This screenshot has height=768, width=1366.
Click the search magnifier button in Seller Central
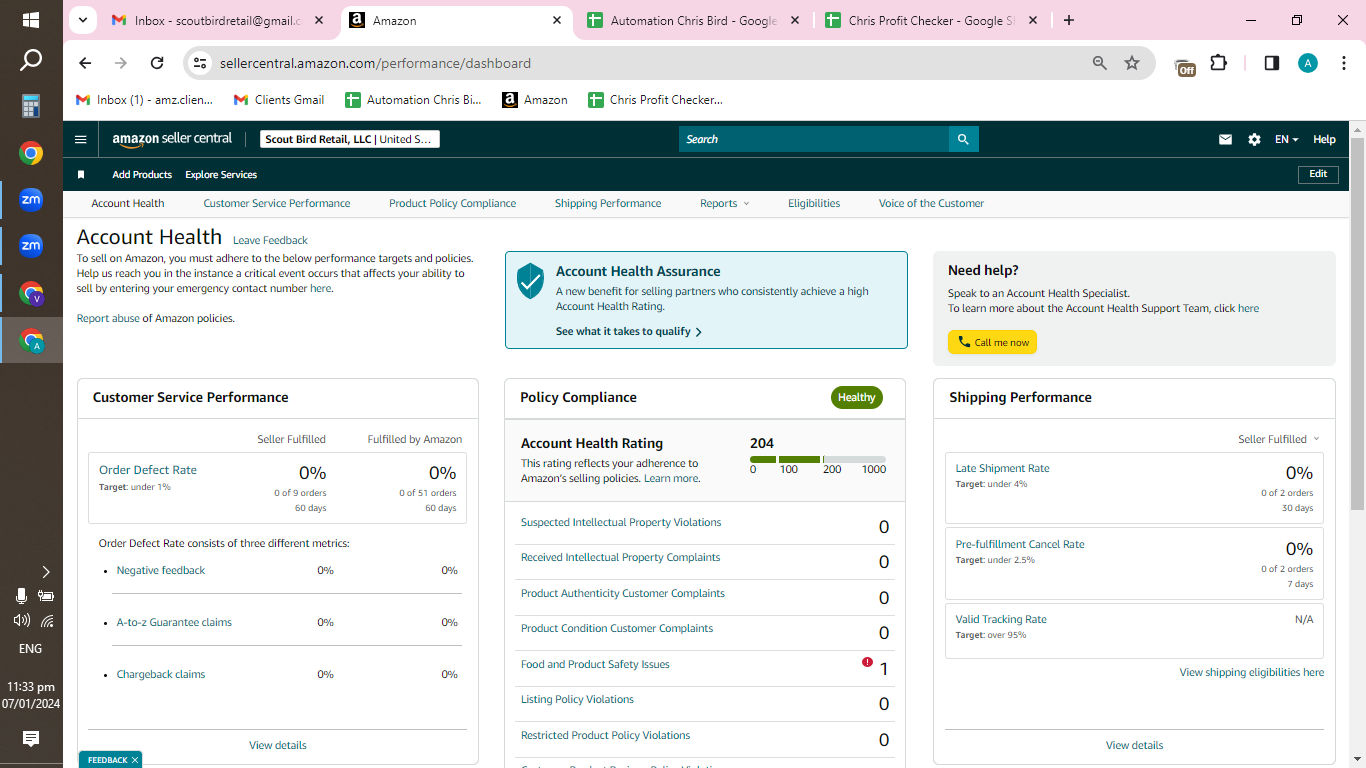coord(963,139)
